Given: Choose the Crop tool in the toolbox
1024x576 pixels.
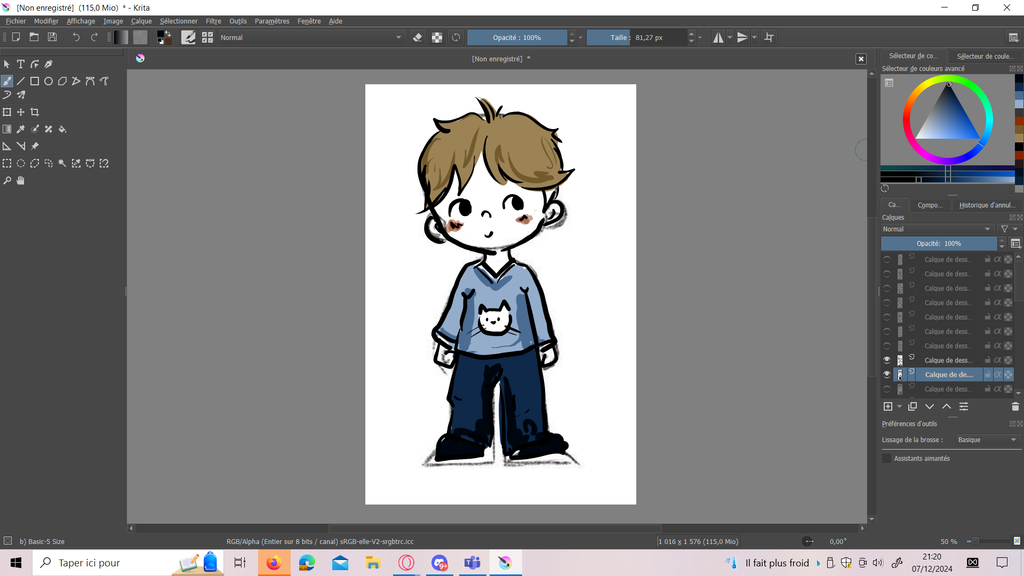Looking at the screenshot, I should [x=34, y=112].
